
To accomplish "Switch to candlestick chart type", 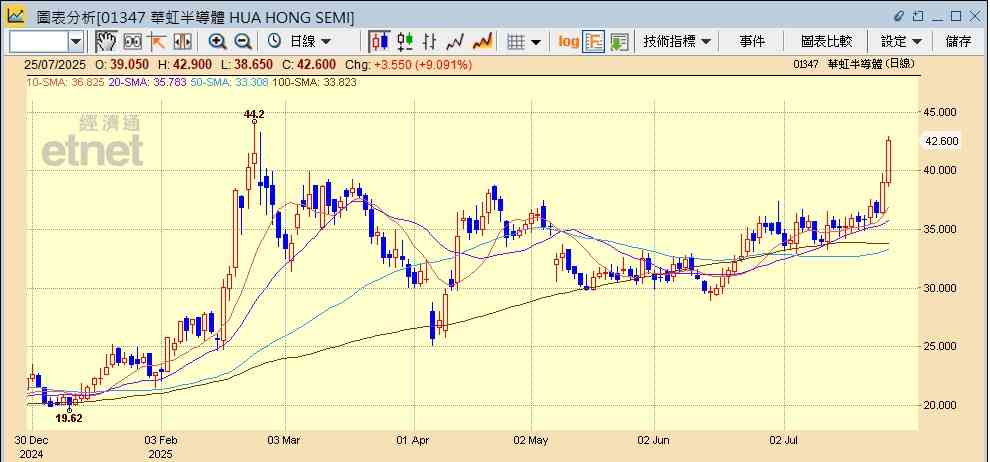I will (379, 42).
